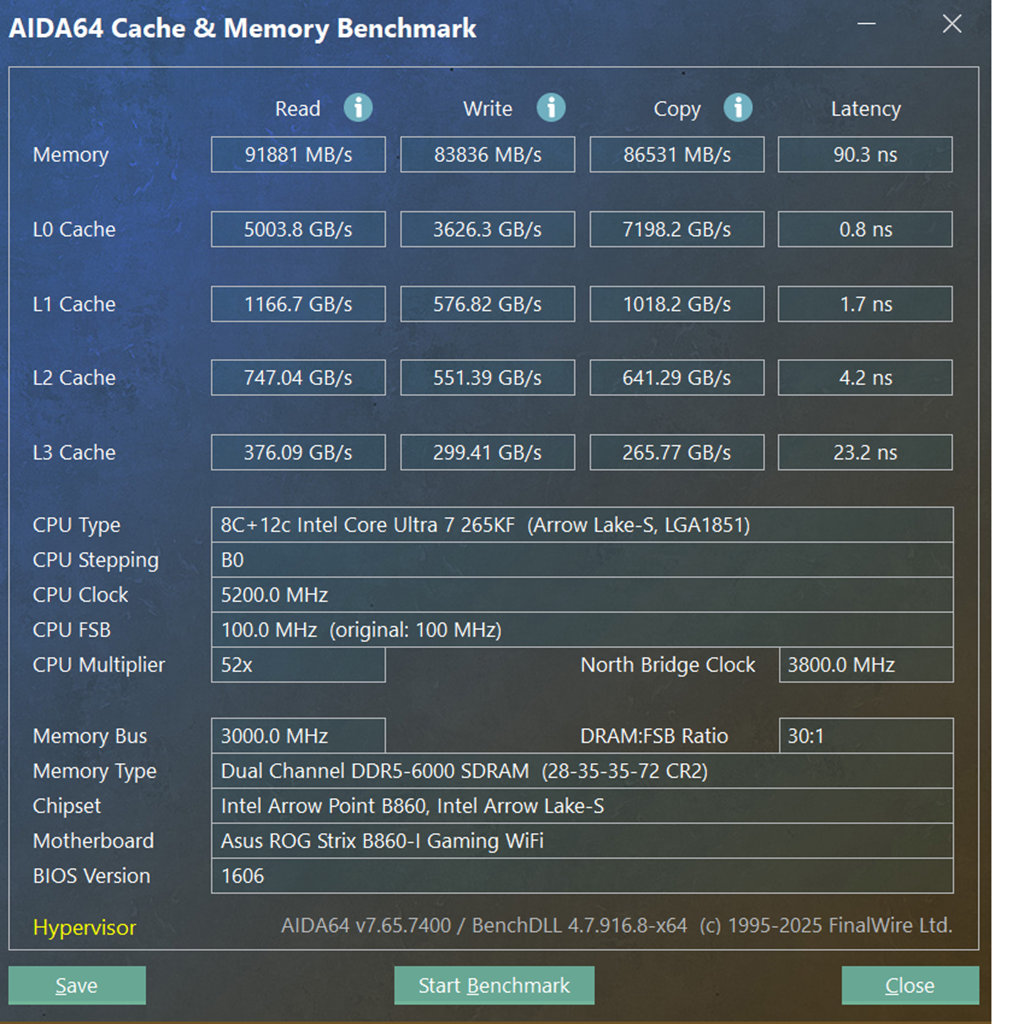Select L0 Cache latency 0.8 ns

(865, 229)
